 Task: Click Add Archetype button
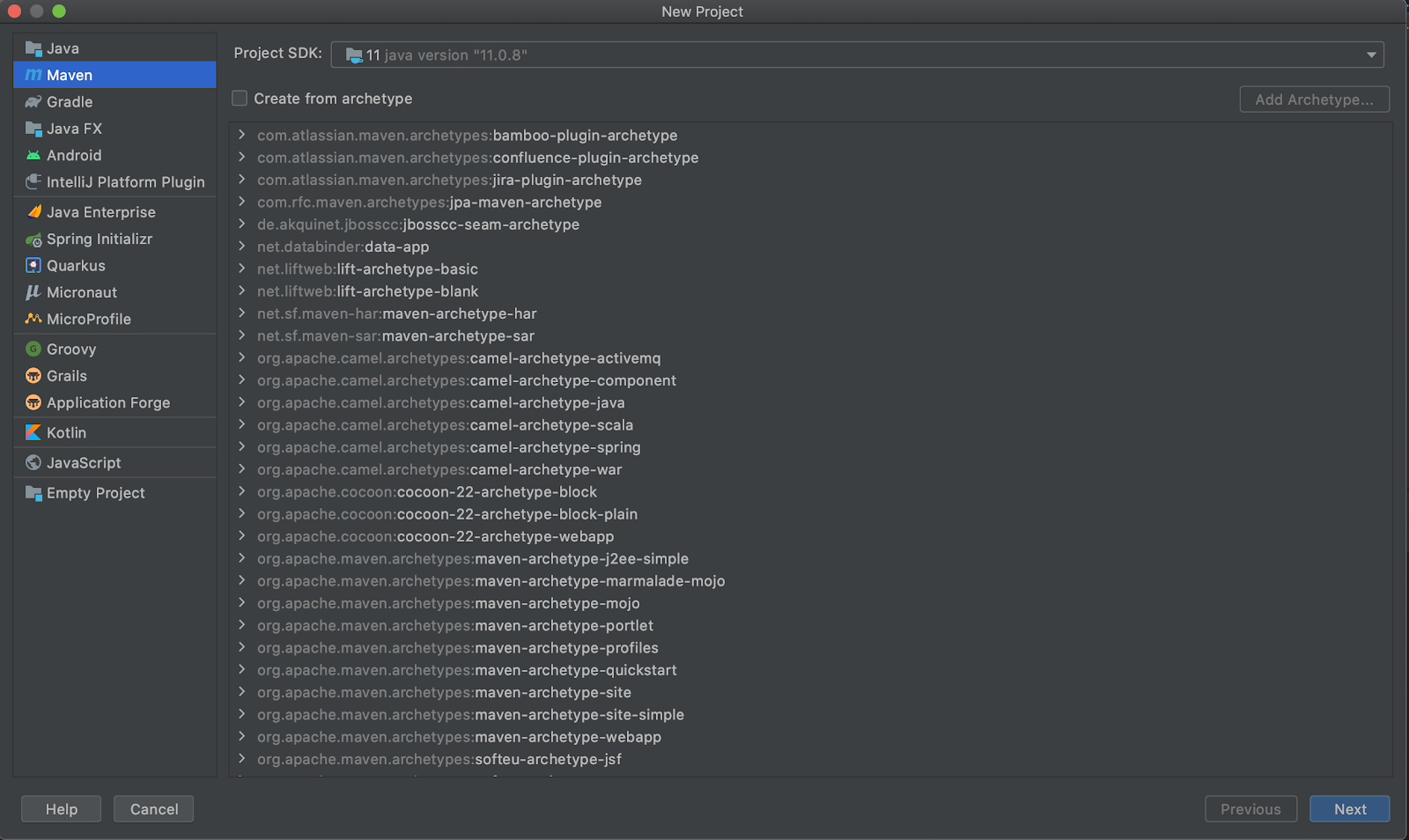coord(1314,99)
